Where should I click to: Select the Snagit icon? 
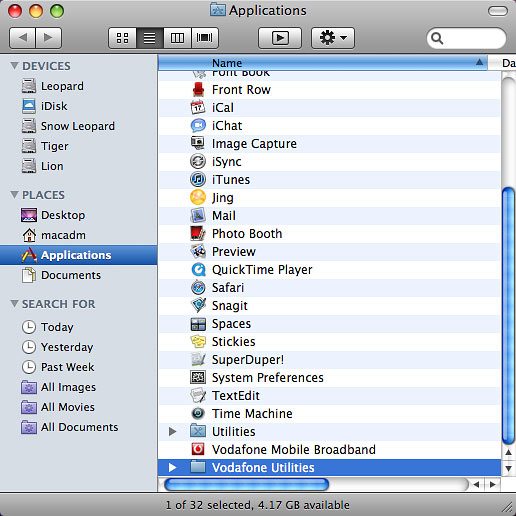click(x=198, y=306)
